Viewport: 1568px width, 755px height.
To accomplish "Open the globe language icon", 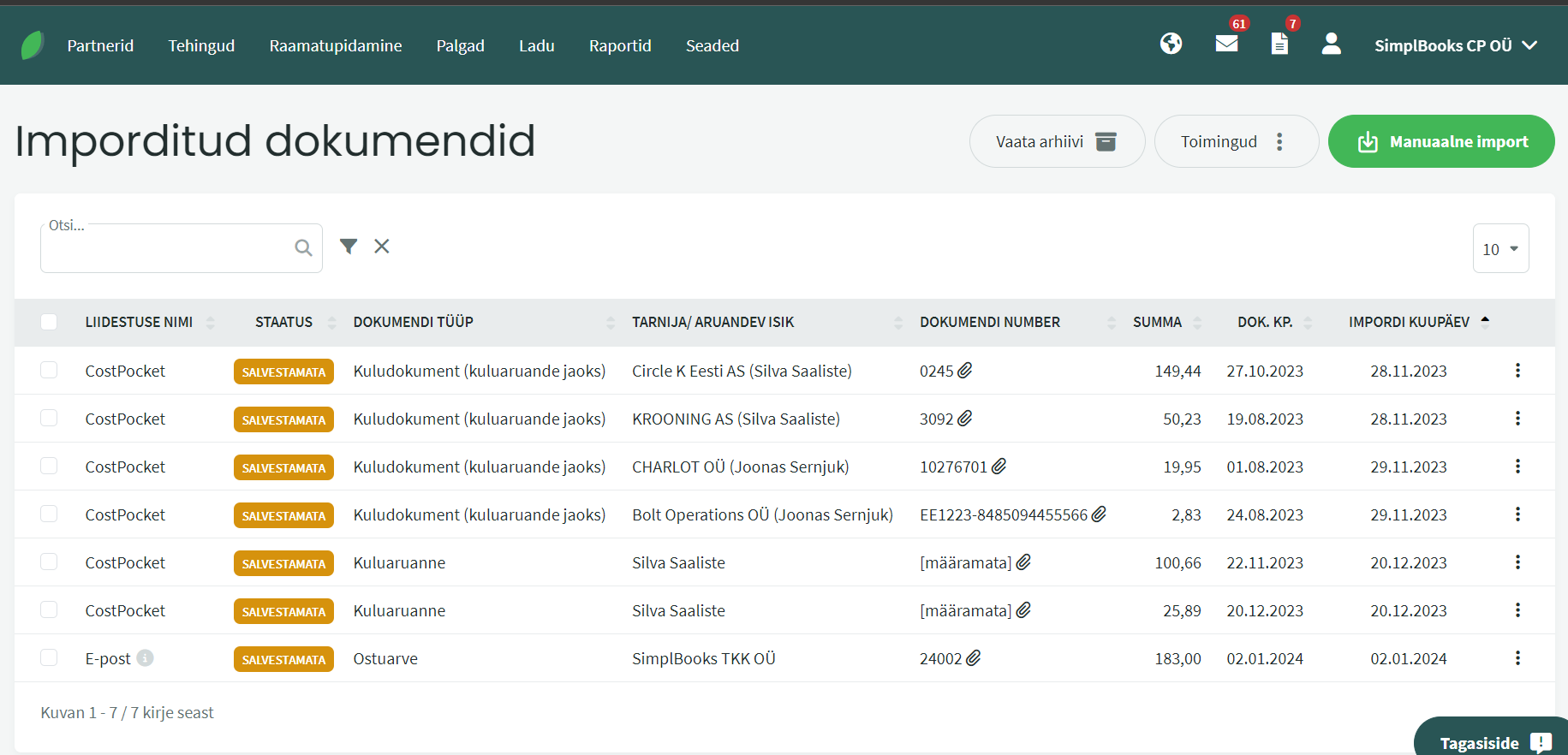I will [1171, 44].
